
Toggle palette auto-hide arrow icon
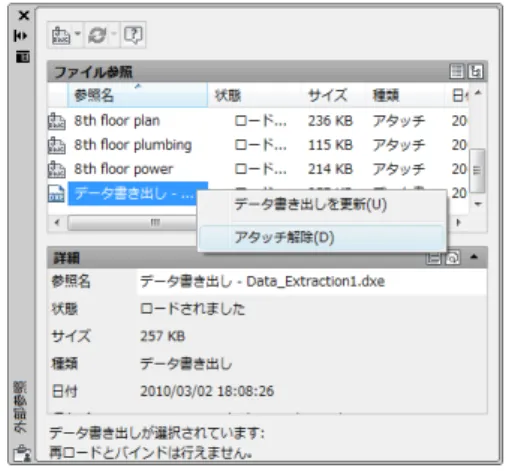coord(21,35)
